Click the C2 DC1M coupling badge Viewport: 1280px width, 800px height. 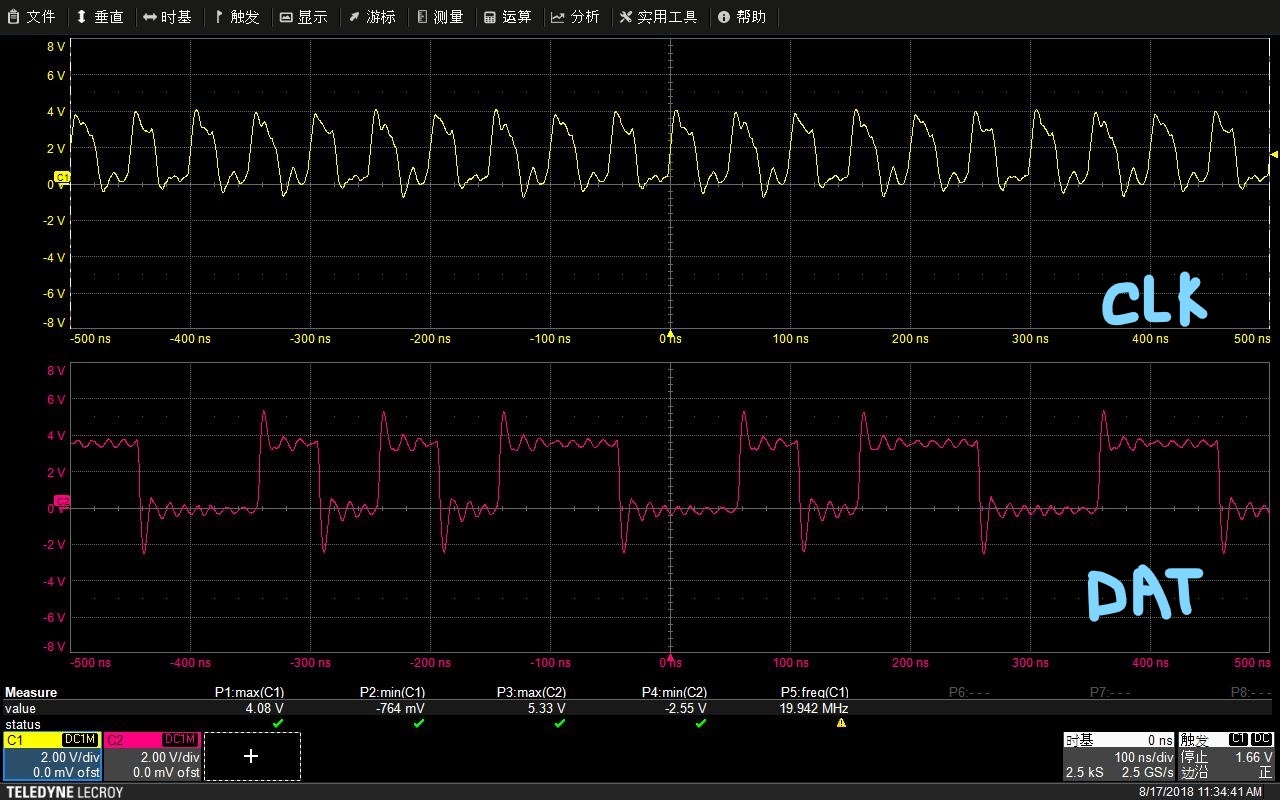tap(180, 739)
